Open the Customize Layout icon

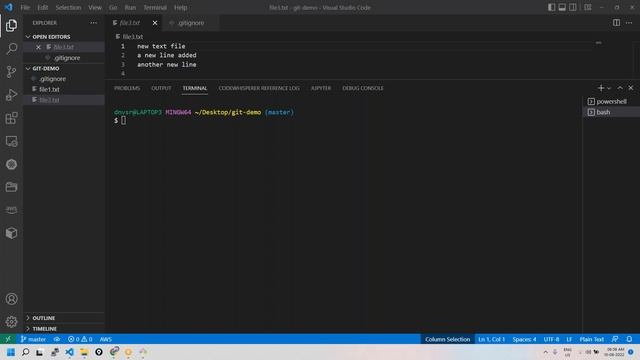pos(588,7)
